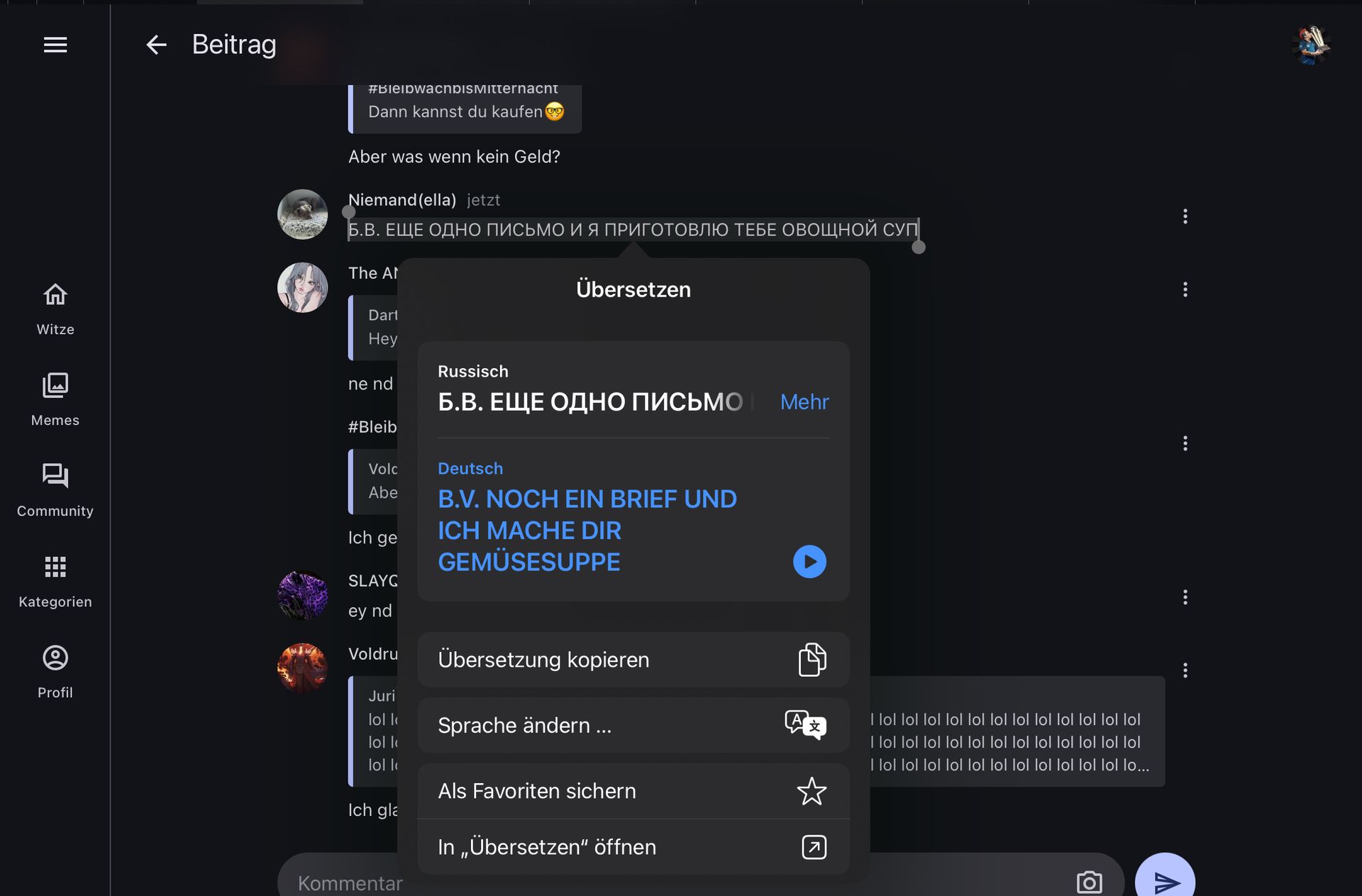
Task: Choose Sprache ändern … option
Action: 633,725
